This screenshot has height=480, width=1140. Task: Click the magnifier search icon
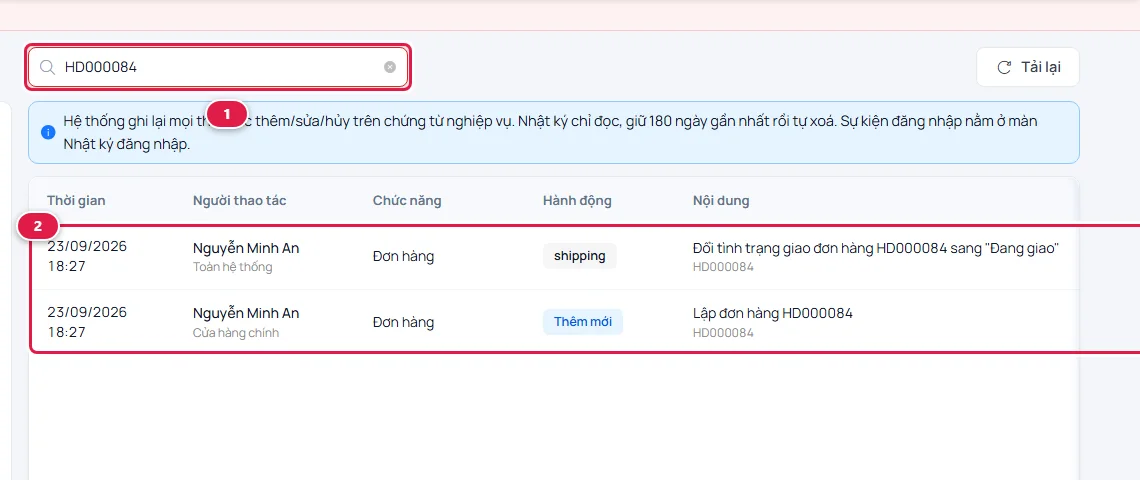47,67
